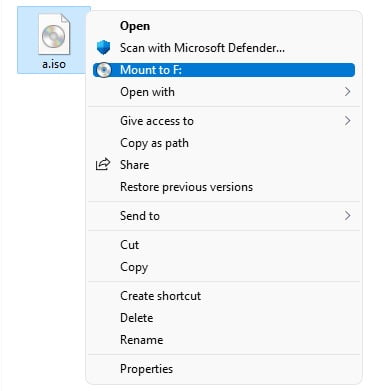The width and height of the screenshot is (383, 391).
Task: Select Delete from the menu
Action: coord(224,318)
